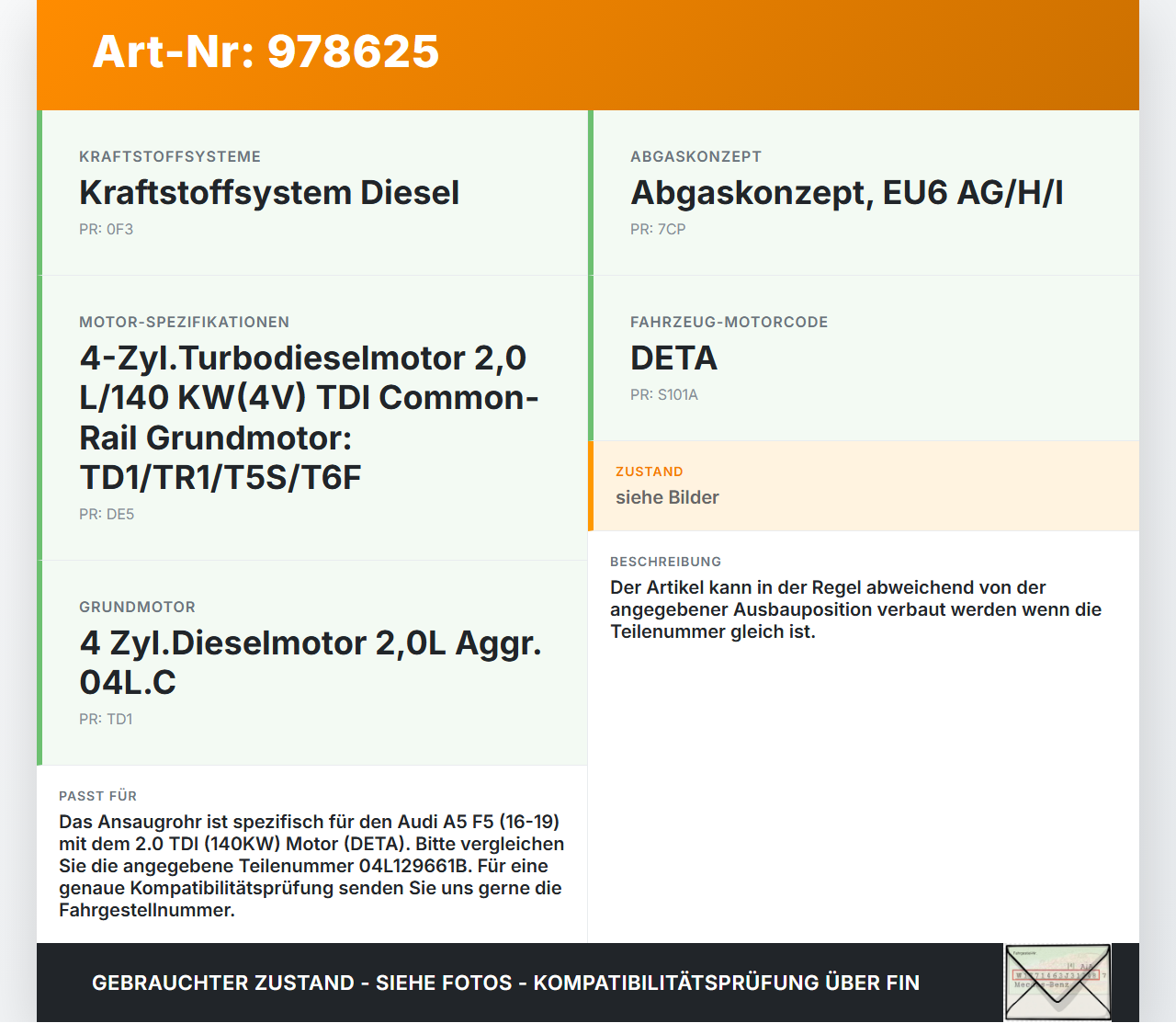Select the Kraftstoffsystem Diesel card
Screen dimensions: 1176x1023
[269, 193]
